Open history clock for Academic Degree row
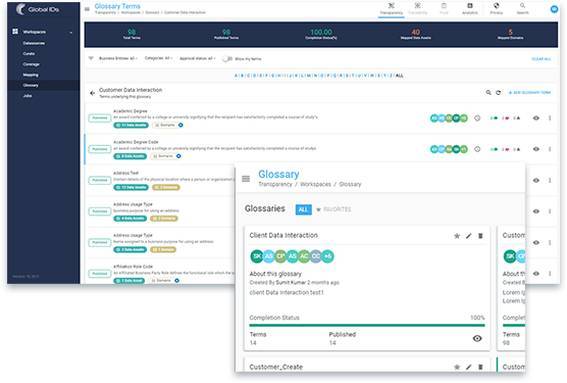Viewport: 567px width, 383px height. coord(477,118)
